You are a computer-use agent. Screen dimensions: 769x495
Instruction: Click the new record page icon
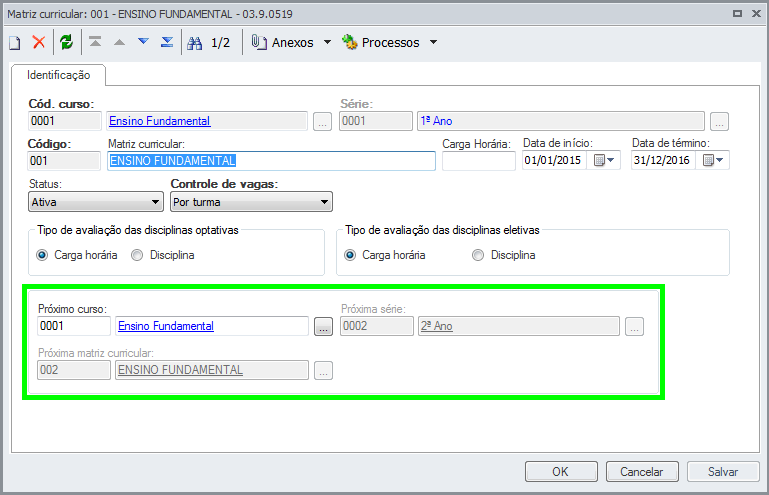15,43
